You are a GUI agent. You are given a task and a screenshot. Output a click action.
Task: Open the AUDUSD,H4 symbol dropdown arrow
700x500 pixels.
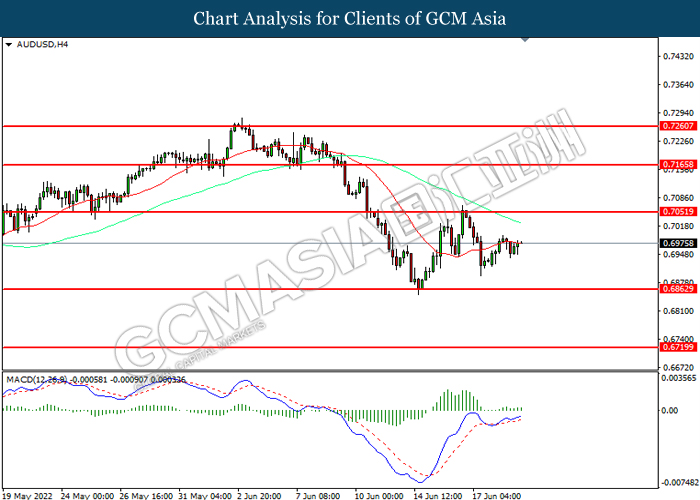click(8, 45)
